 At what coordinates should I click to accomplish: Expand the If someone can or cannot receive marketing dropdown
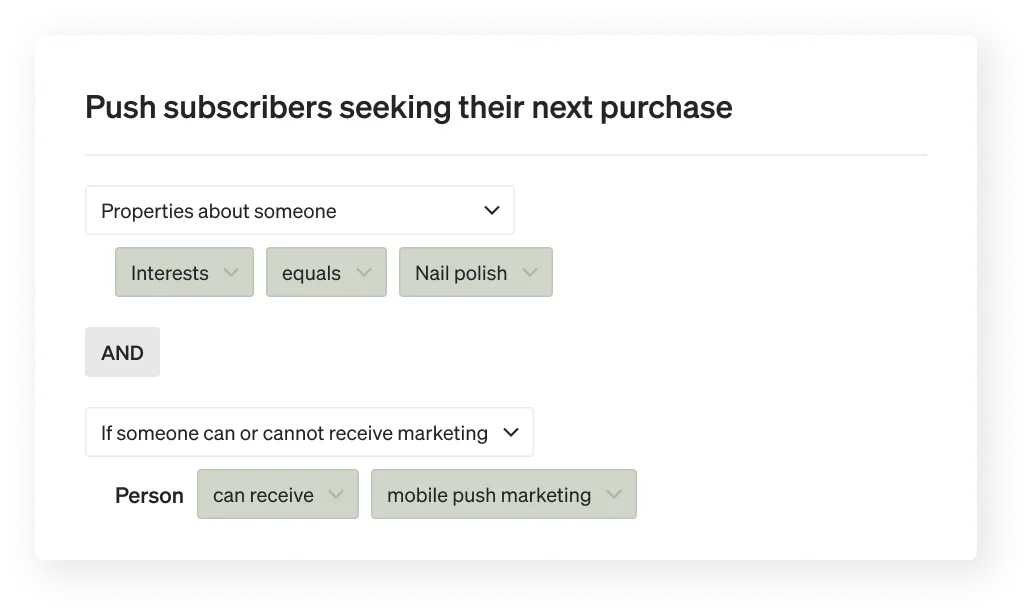tap(309, 432)
